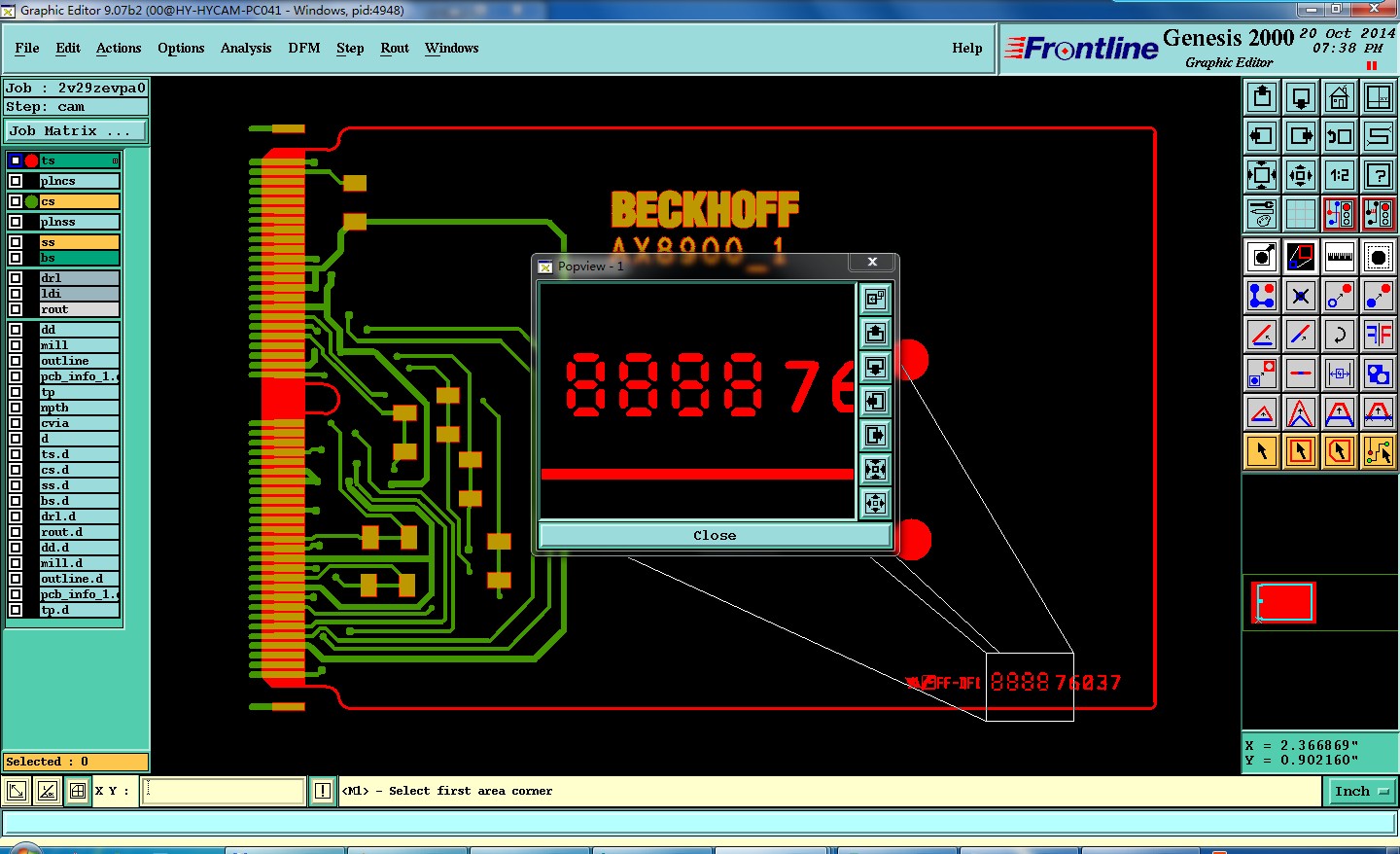
Task: Click the curved rotate arrow icon
Action: point(1340,335)
